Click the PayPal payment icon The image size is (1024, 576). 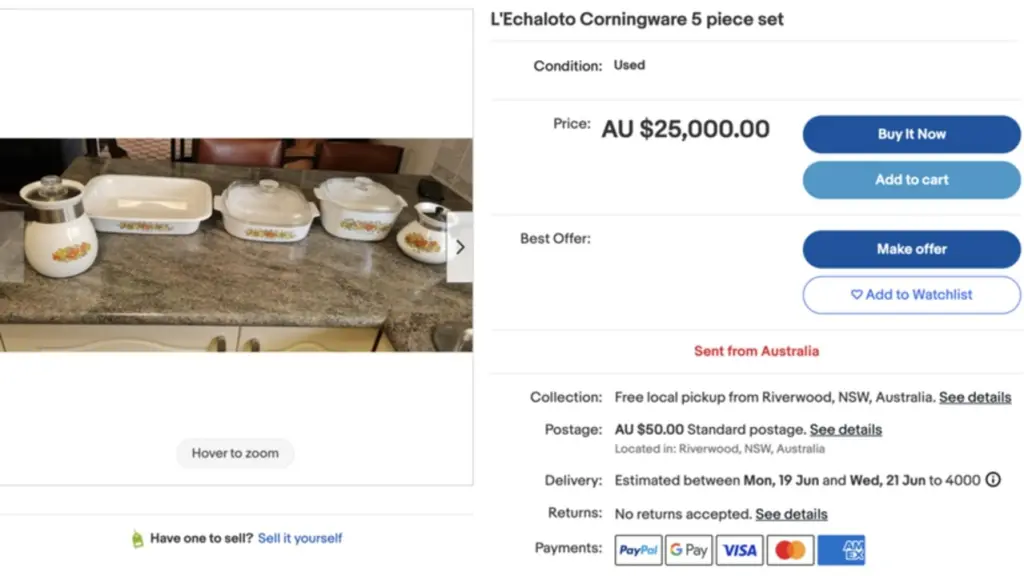point(638,550)
